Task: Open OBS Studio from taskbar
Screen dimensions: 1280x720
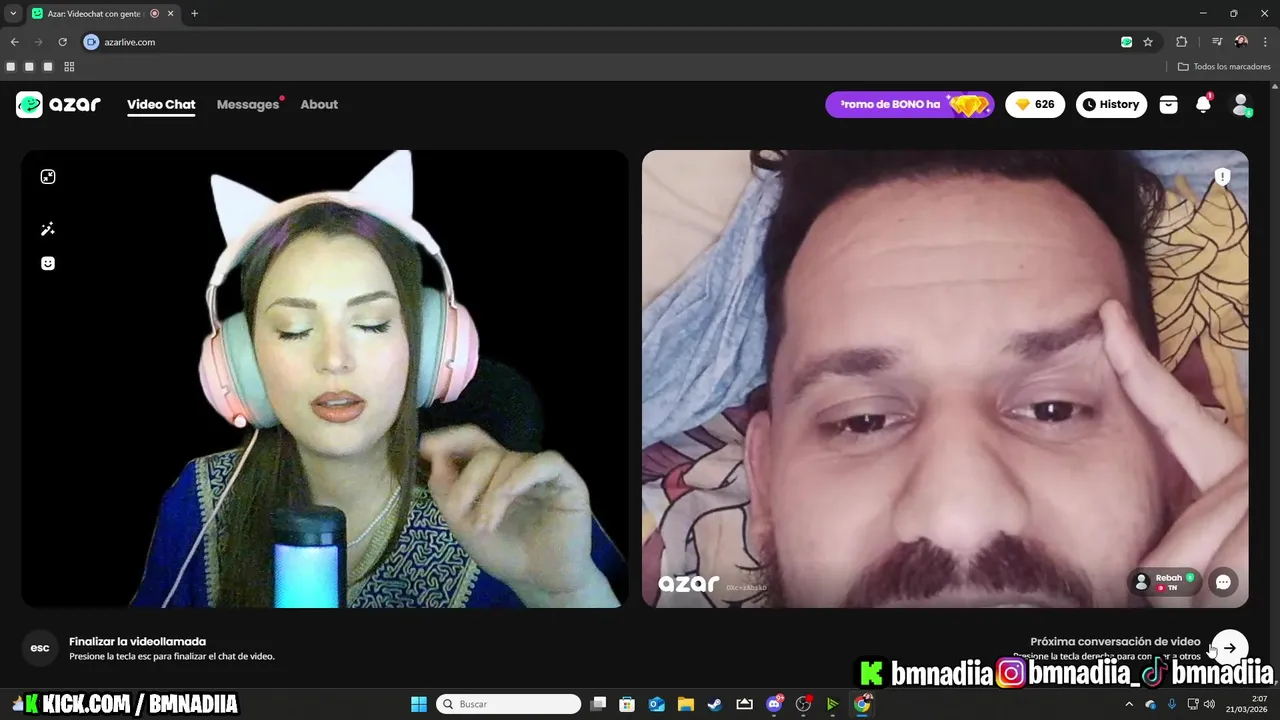Action: [x=803, y=704]
